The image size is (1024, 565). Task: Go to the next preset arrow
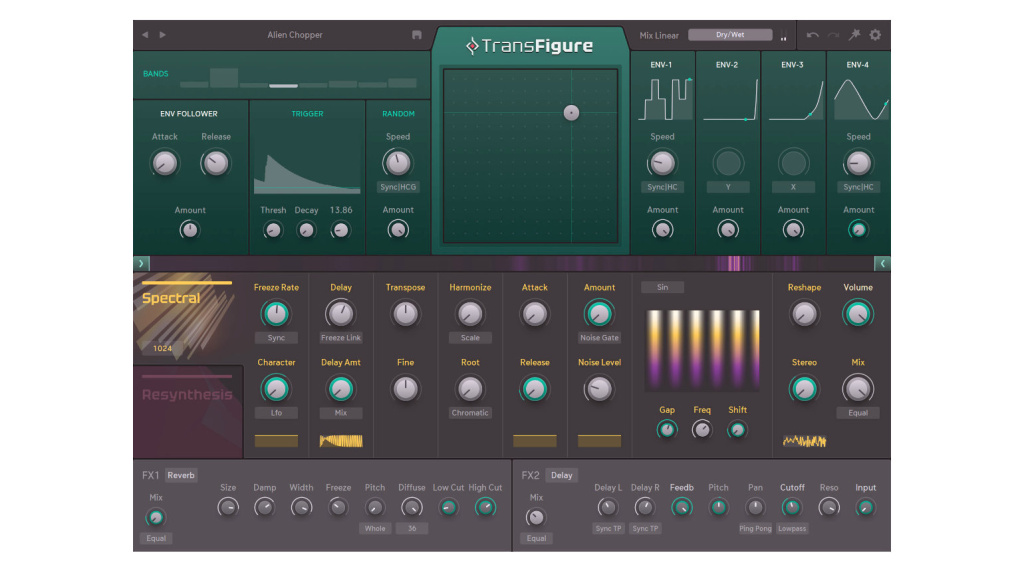tap(163, 35)
